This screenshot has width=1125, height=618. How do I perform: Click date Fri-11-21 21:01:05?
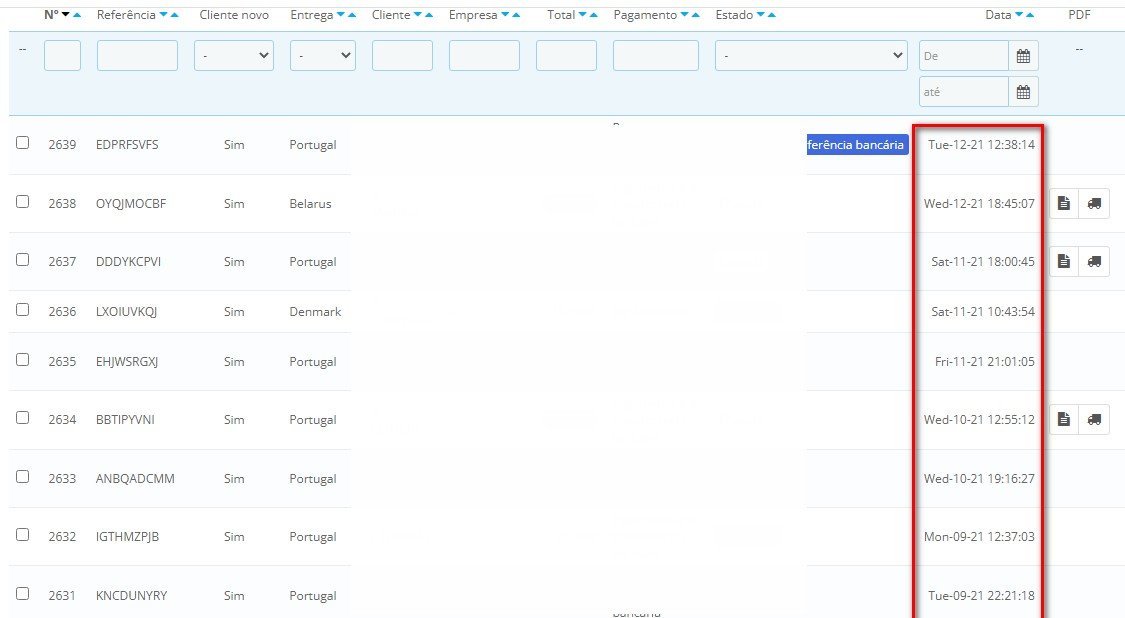coord(985,362)
